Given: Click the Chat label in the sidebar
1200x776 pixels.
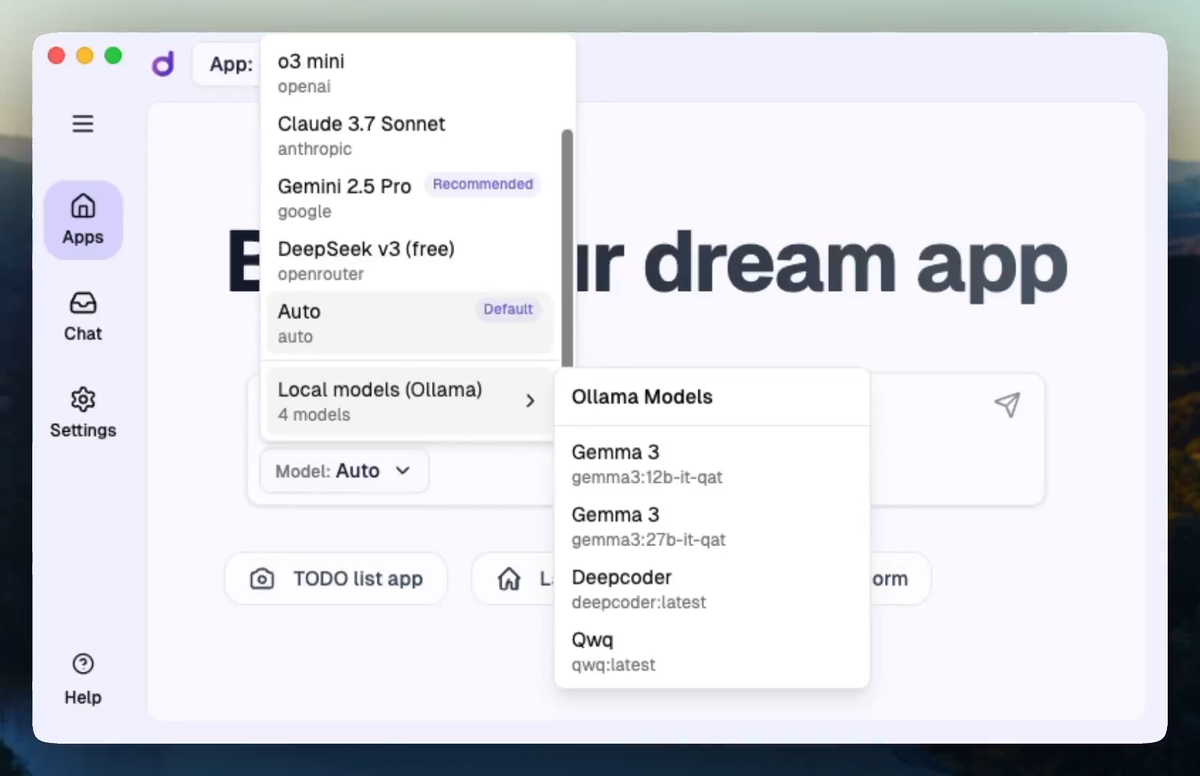Looking at the screenshot, I should (83, 334).
